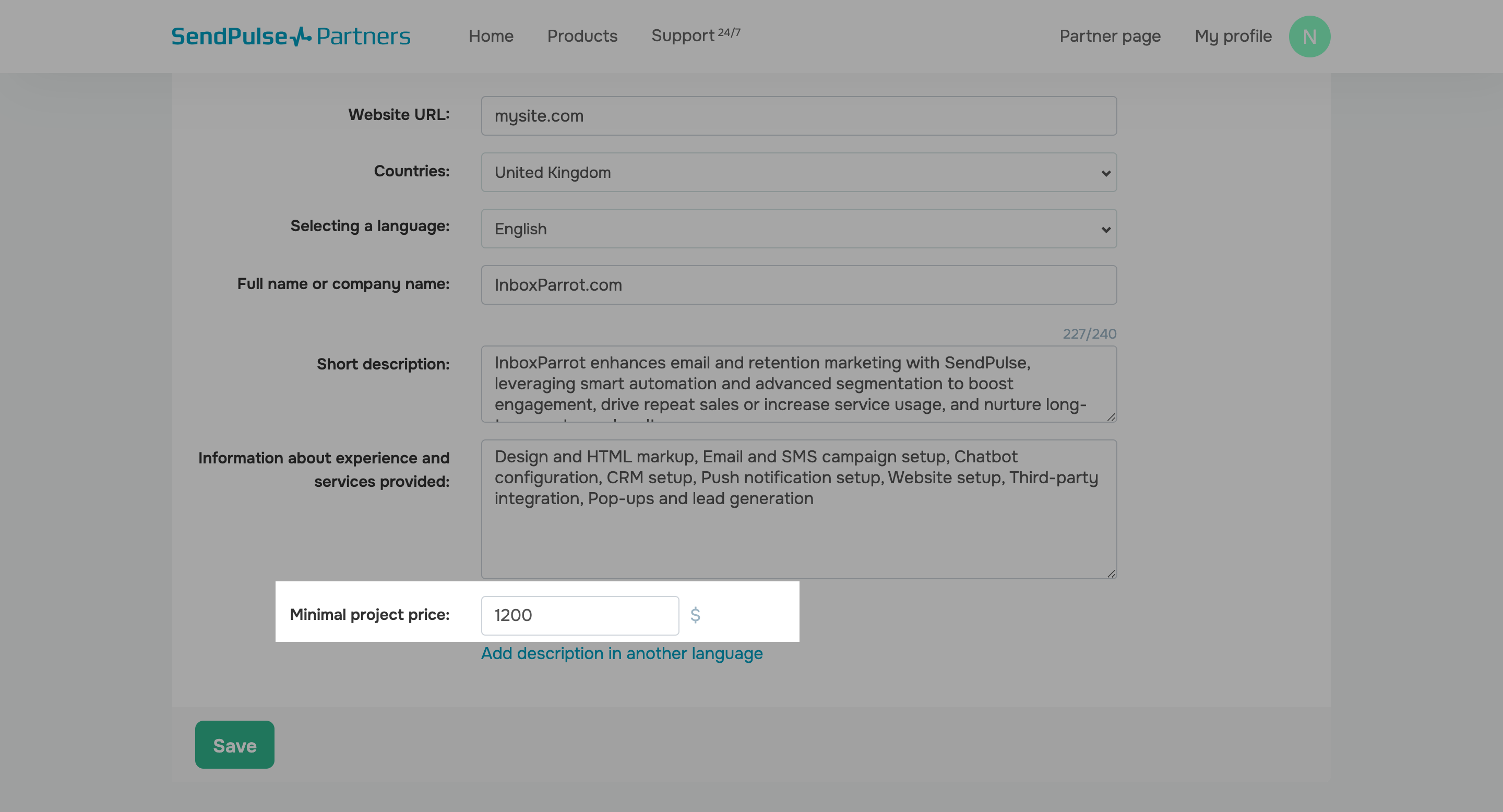Open My profile link

[x=1232, y=36]
